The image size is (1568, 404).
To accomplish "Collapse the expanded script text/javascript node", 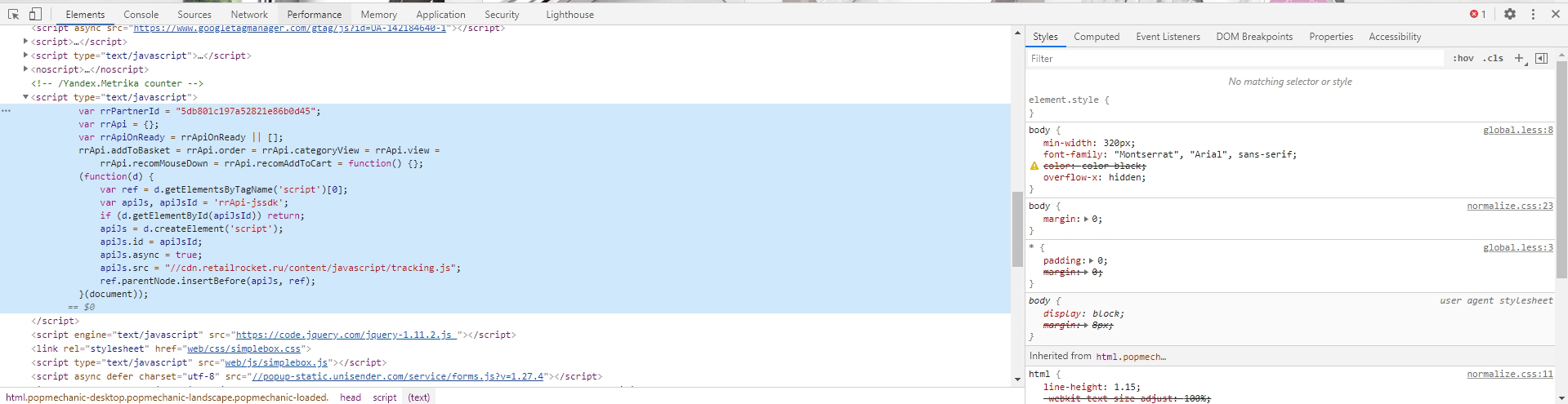I will click(26, 97).
